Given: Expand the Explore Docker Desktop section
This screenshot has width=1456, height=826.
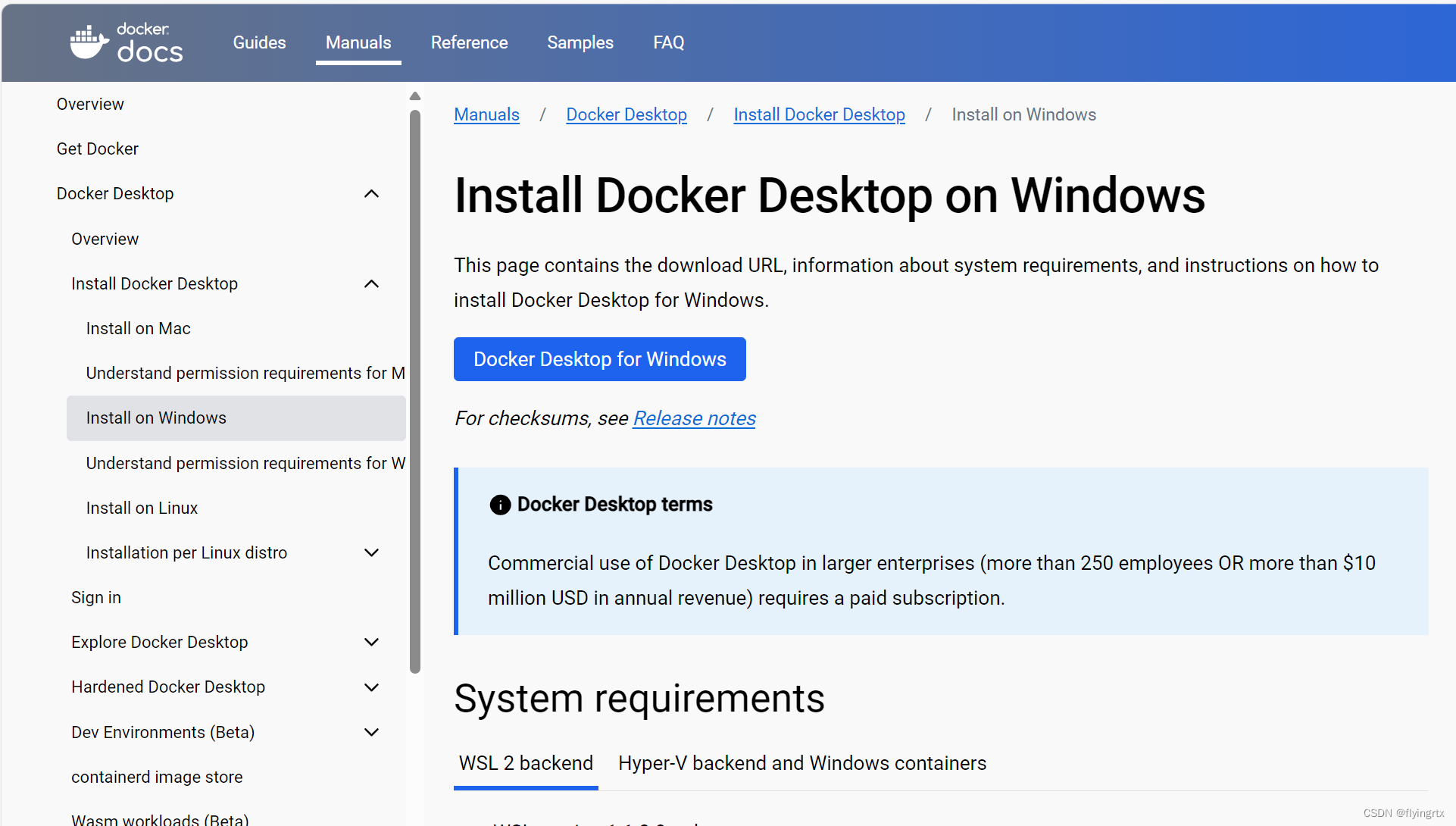Looking at the screenshot, I should tap(371, 642).
